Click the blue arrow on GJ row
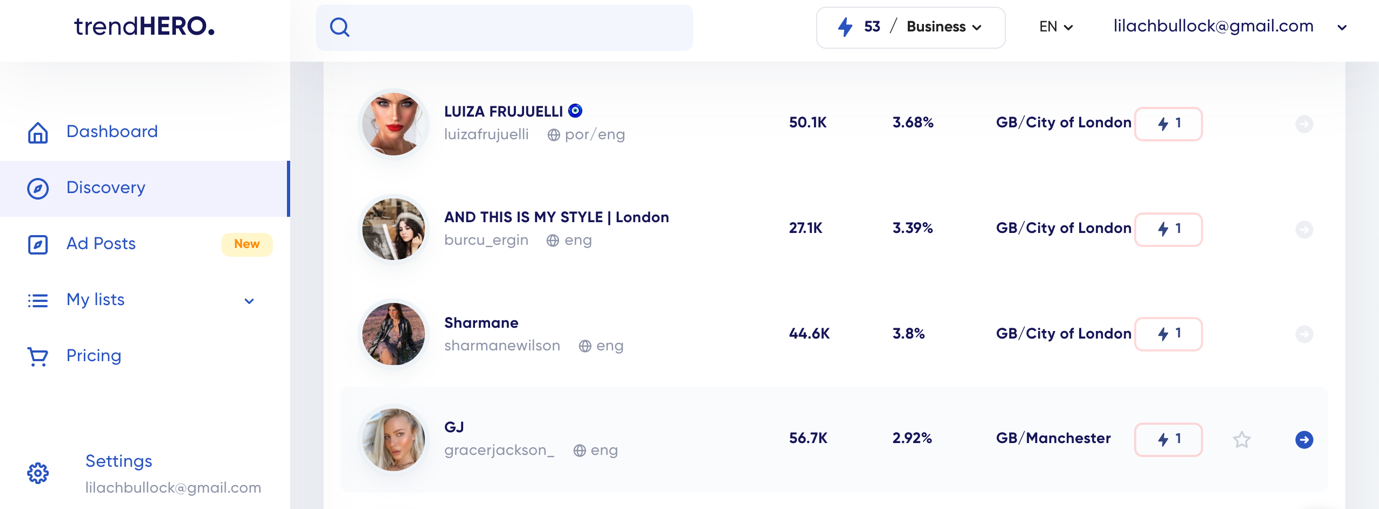The height and width of the screenshot is (509, 1379). pos(1304,440)
